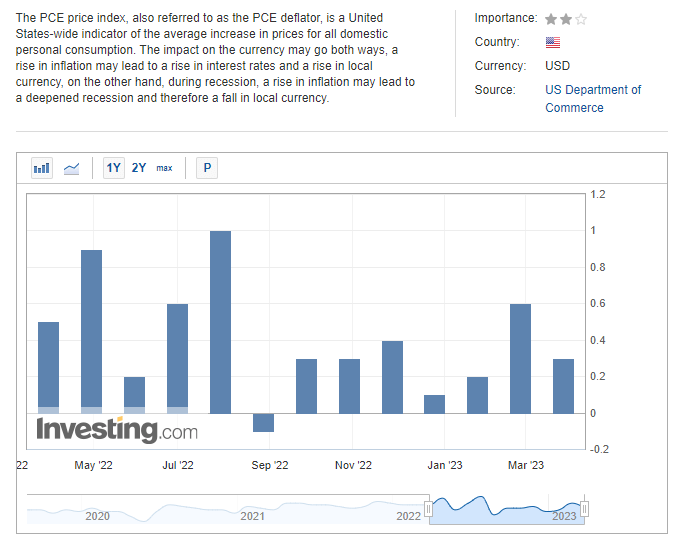This screenshot has height=549, width=680.
Task: Click the tallest bar at value 1
Action: (220, 321)
